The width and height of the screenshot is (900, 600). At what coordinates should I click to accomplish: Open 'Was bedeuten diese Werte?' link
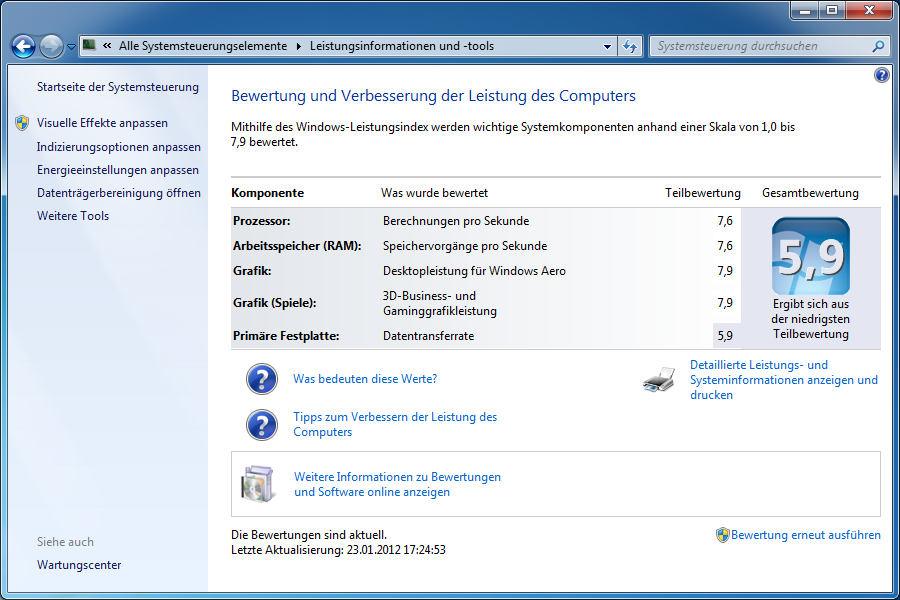click(x=365, y=379)
